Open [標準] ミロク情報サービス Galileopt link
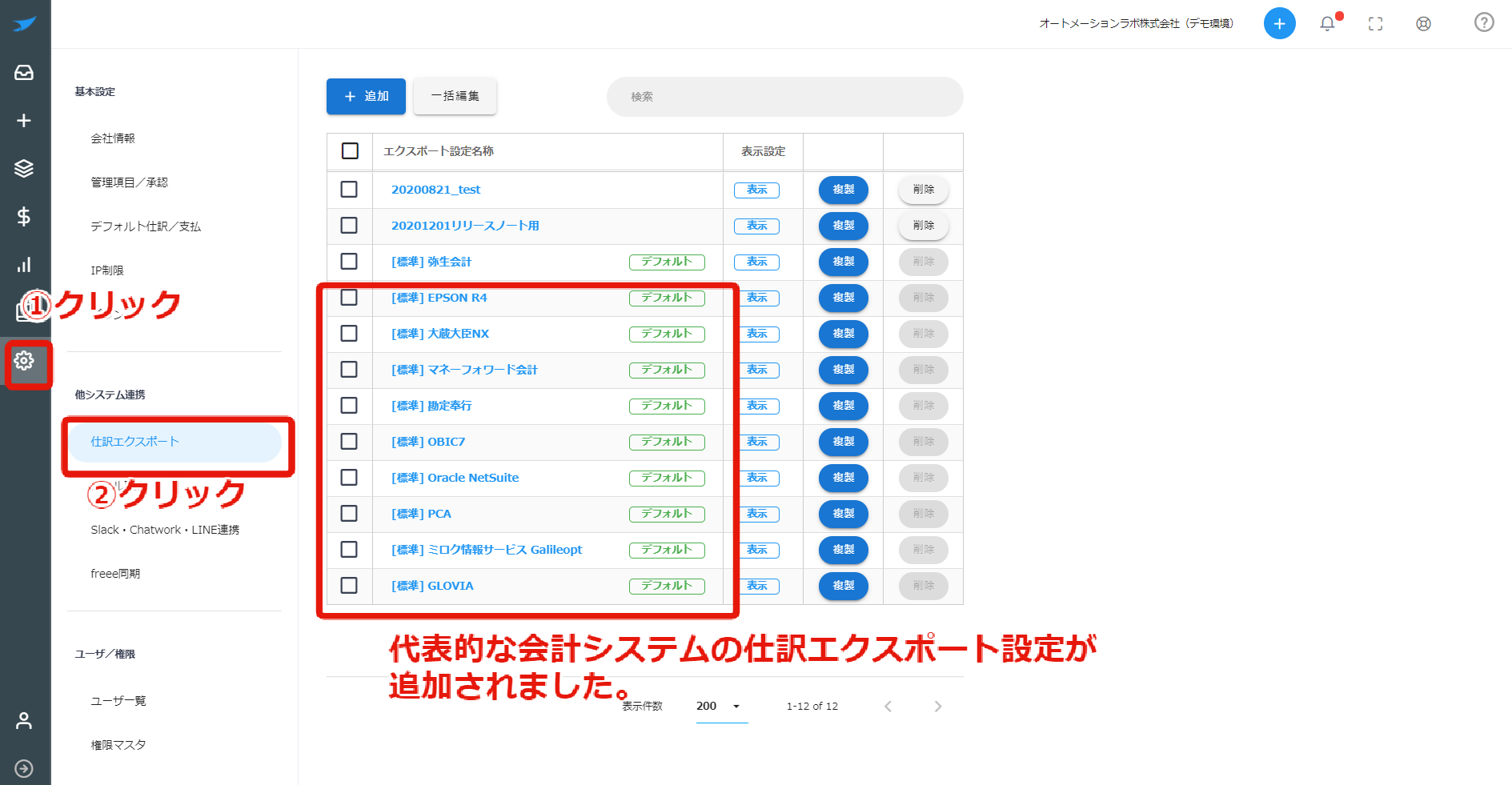The height and width of the screenshot is (785, 1512). [487, 550]
